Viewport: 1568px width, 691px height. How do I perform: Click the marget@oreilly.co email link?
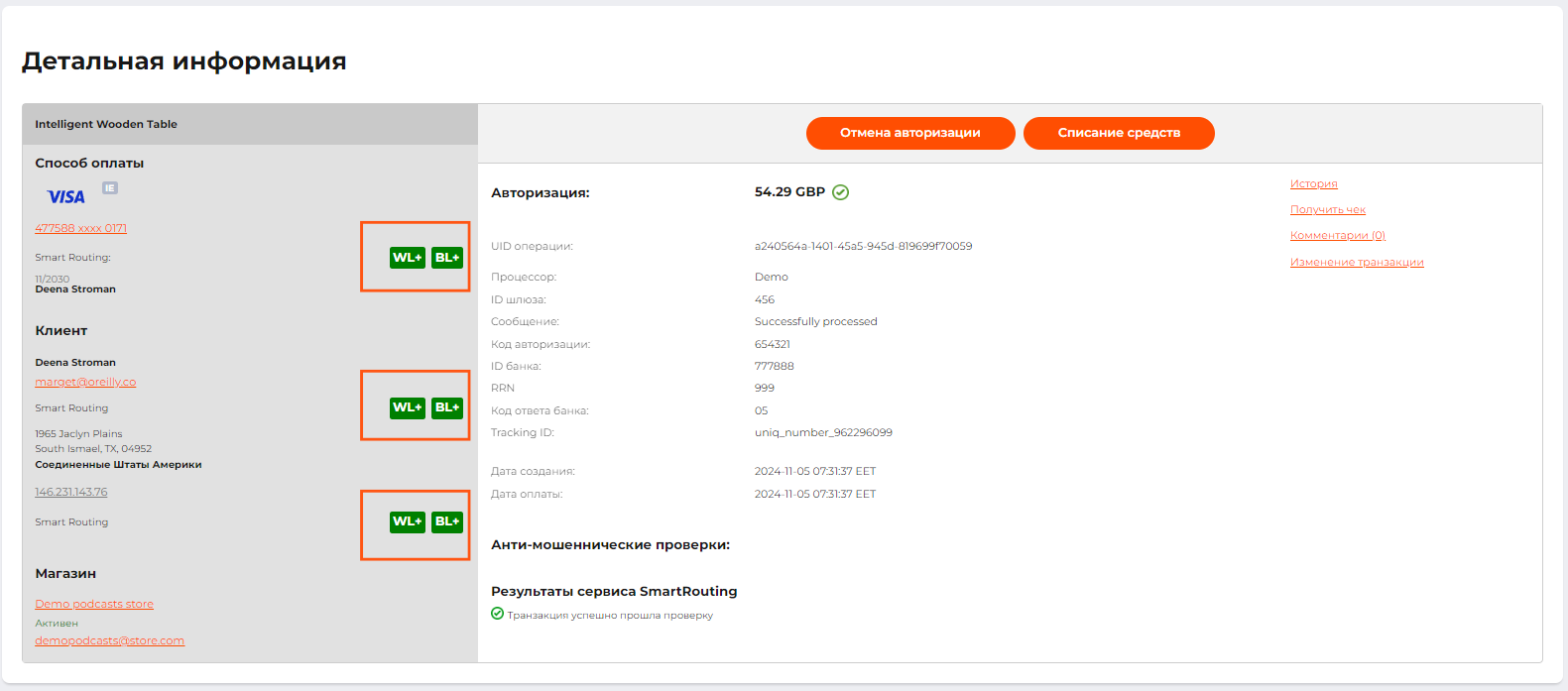pyautogui.click(x=85, y=382)
